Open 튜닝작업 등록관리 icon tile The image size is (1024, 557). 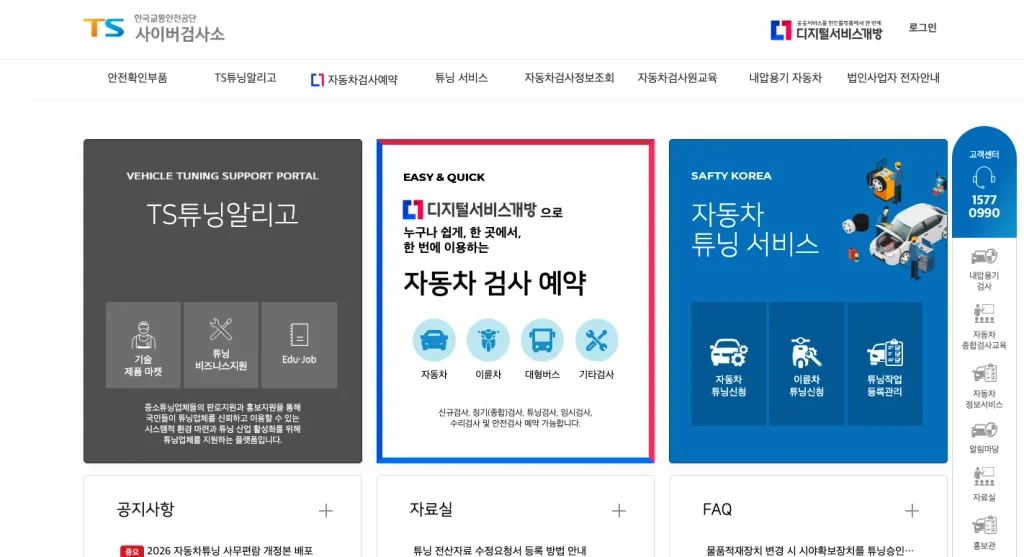(884, 364)
